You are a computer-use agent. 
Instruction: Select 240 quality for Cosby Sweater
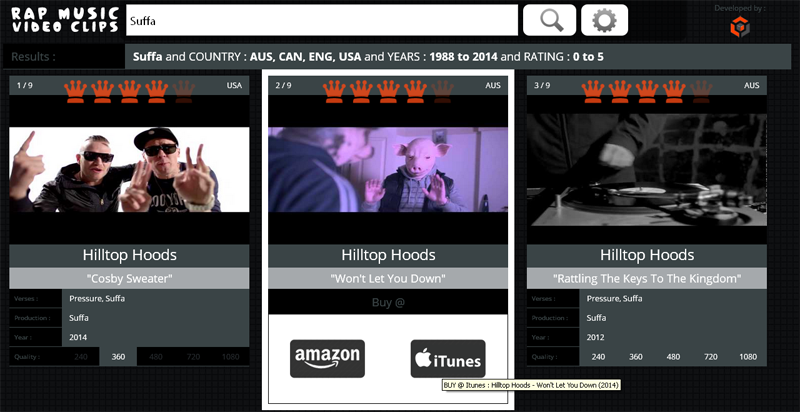[x=81, y=357]
